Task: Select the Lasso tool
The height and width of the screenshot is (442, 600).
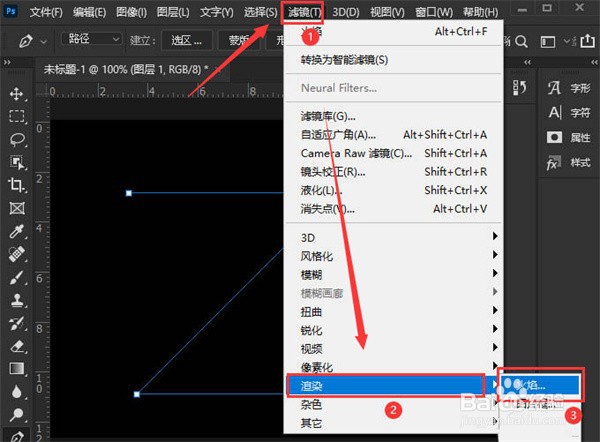Action: pyautogui.click(x=17, y=140)
